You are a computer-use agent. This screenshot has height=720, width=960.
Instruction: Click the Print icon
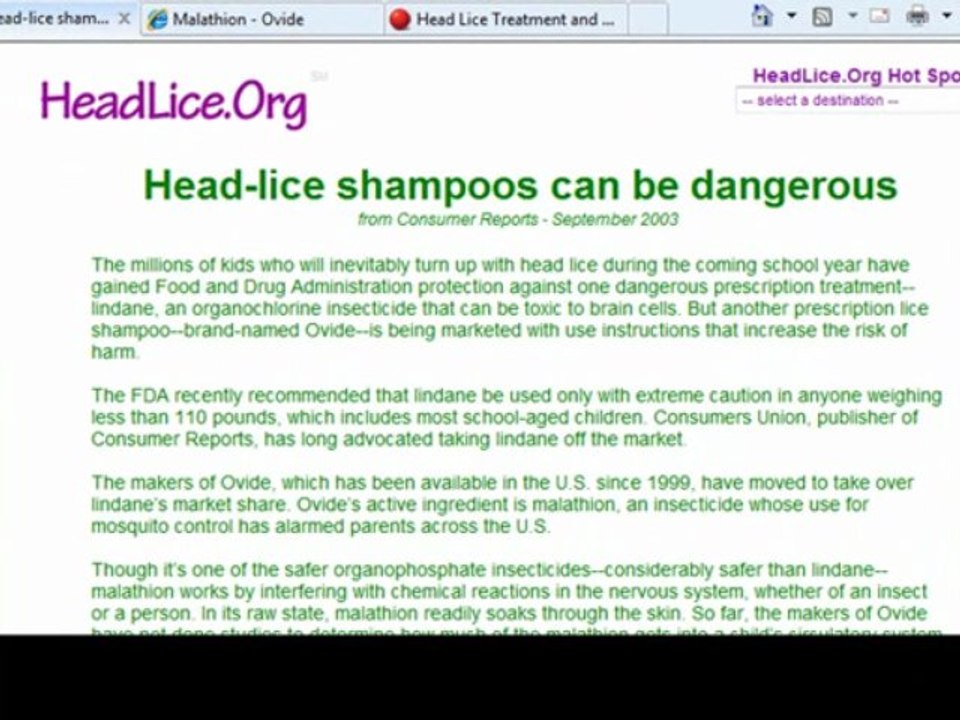pyautogui.click(x=917, y=15)
